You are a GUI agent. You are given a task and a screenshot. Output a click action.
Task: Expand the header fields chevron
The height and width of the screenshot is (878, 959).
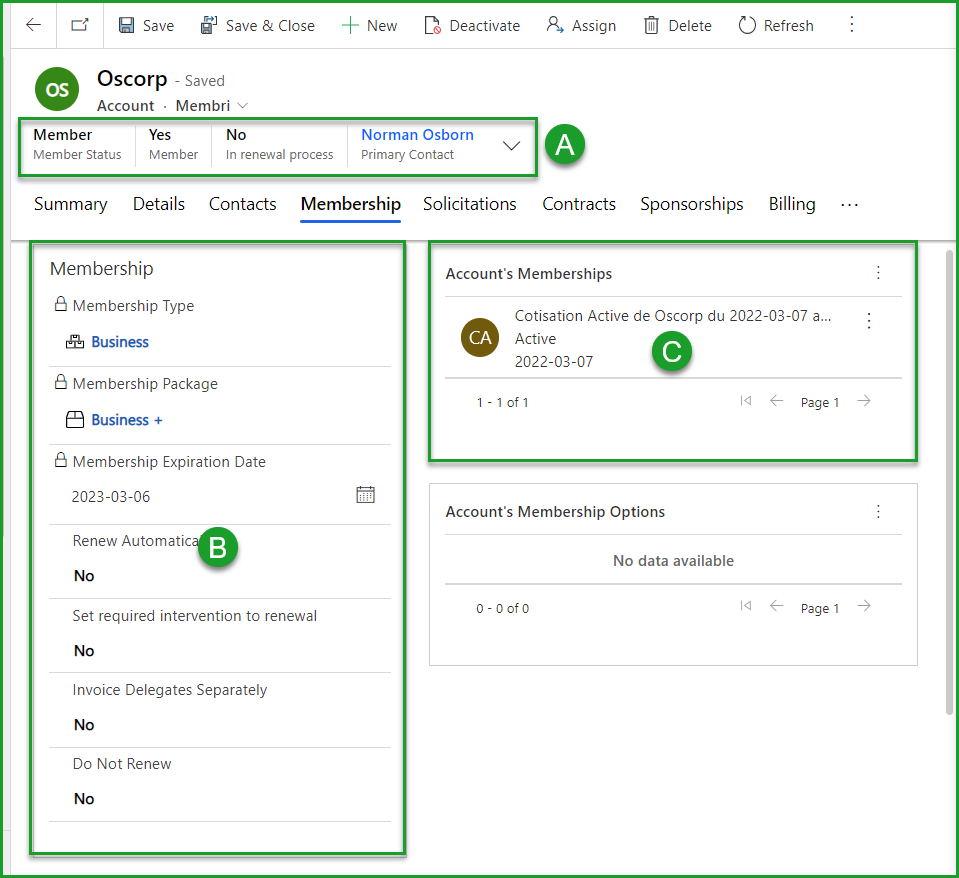511,146
